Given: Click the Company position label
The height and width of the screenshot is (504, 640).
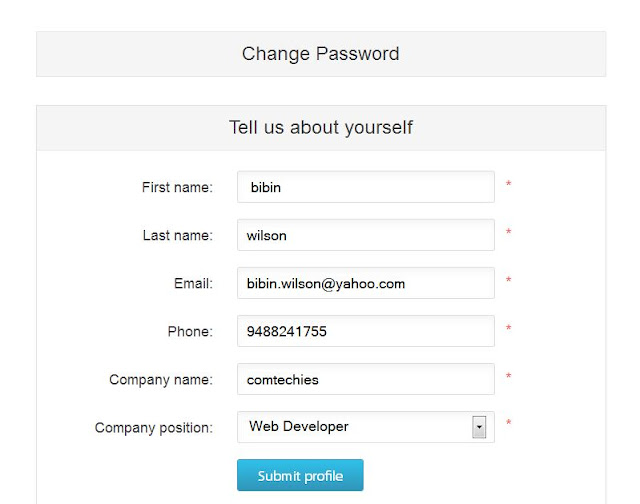Looking at the screenshot, I should pyautogui.click(x=153, y=428).
